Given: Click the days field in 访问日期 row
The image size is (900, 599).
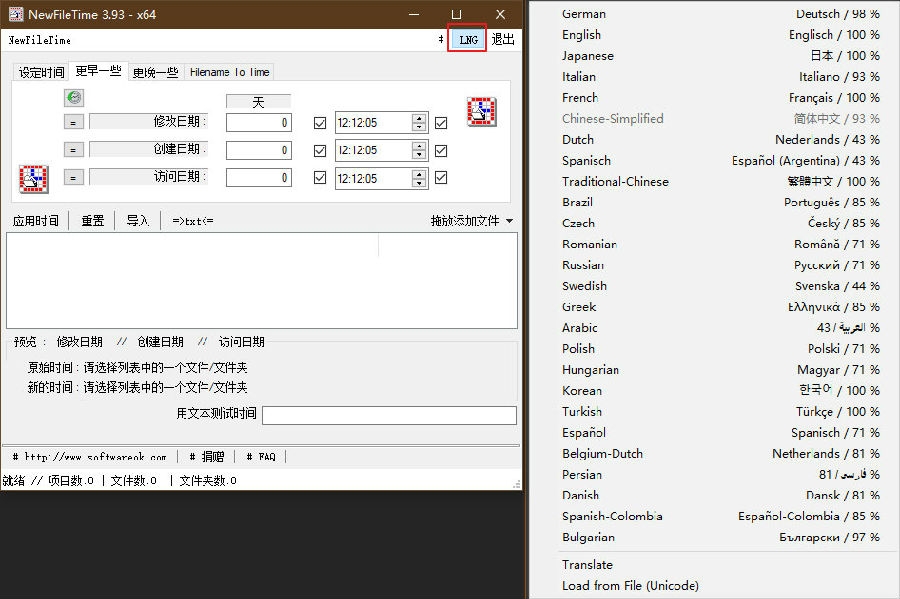Looking at the screenshot, I should 259,178.
